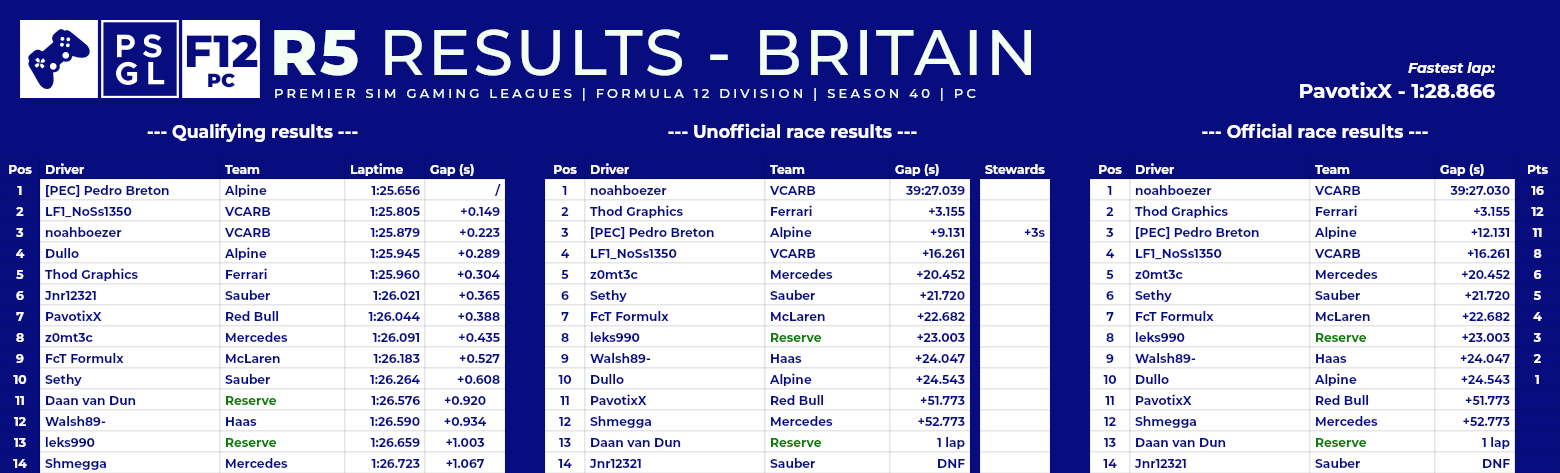Click the Laptime column header

[377, 170]
